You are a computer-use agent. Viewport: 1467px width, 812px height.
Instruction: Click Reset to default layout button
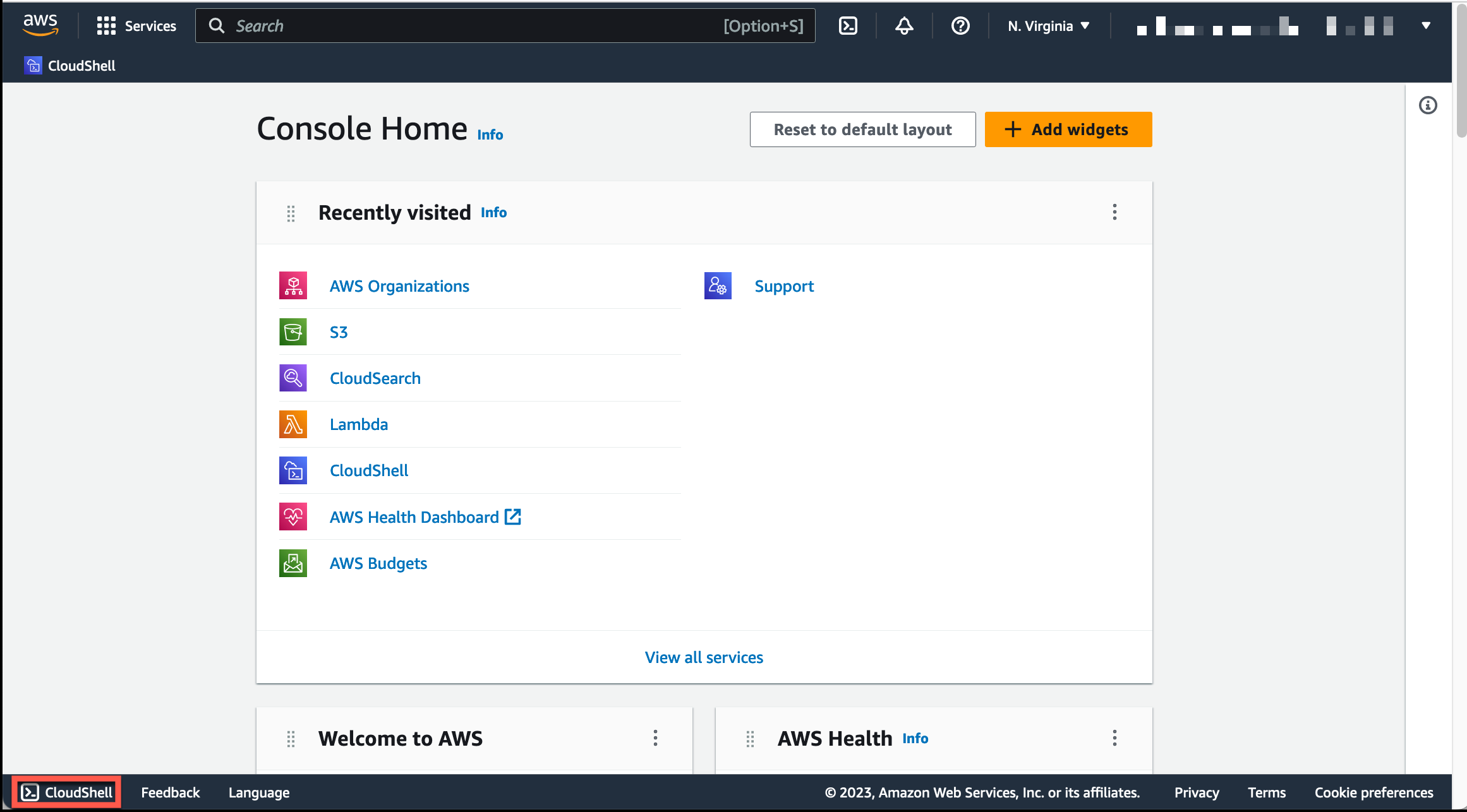point(863,129)
